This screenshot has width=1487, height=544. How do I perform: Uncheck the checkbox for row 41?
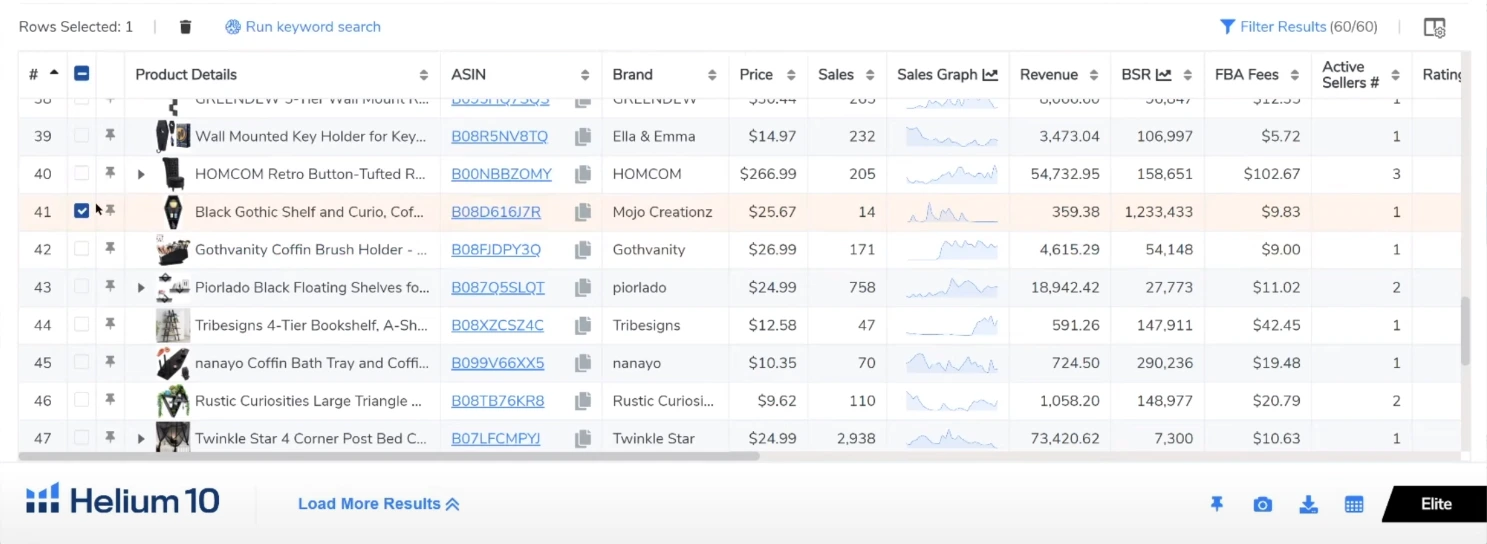[x=82, y=211]
